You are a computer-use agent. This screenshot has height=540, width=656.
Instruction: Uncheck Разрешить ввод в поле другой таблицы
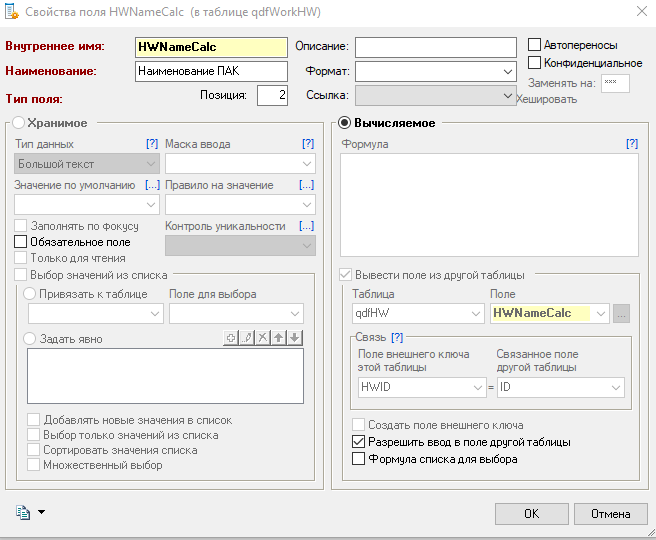360,442
